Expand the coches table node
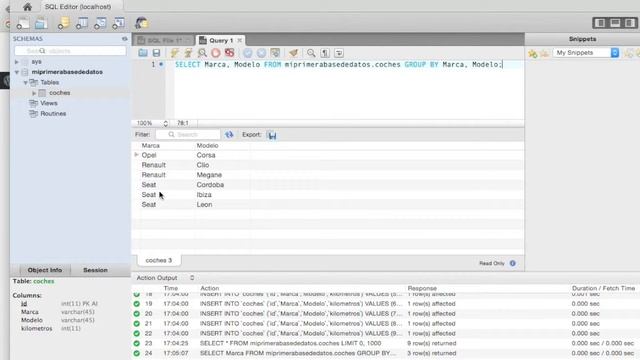Screen dimensions: 640x360 click(34, 93)
